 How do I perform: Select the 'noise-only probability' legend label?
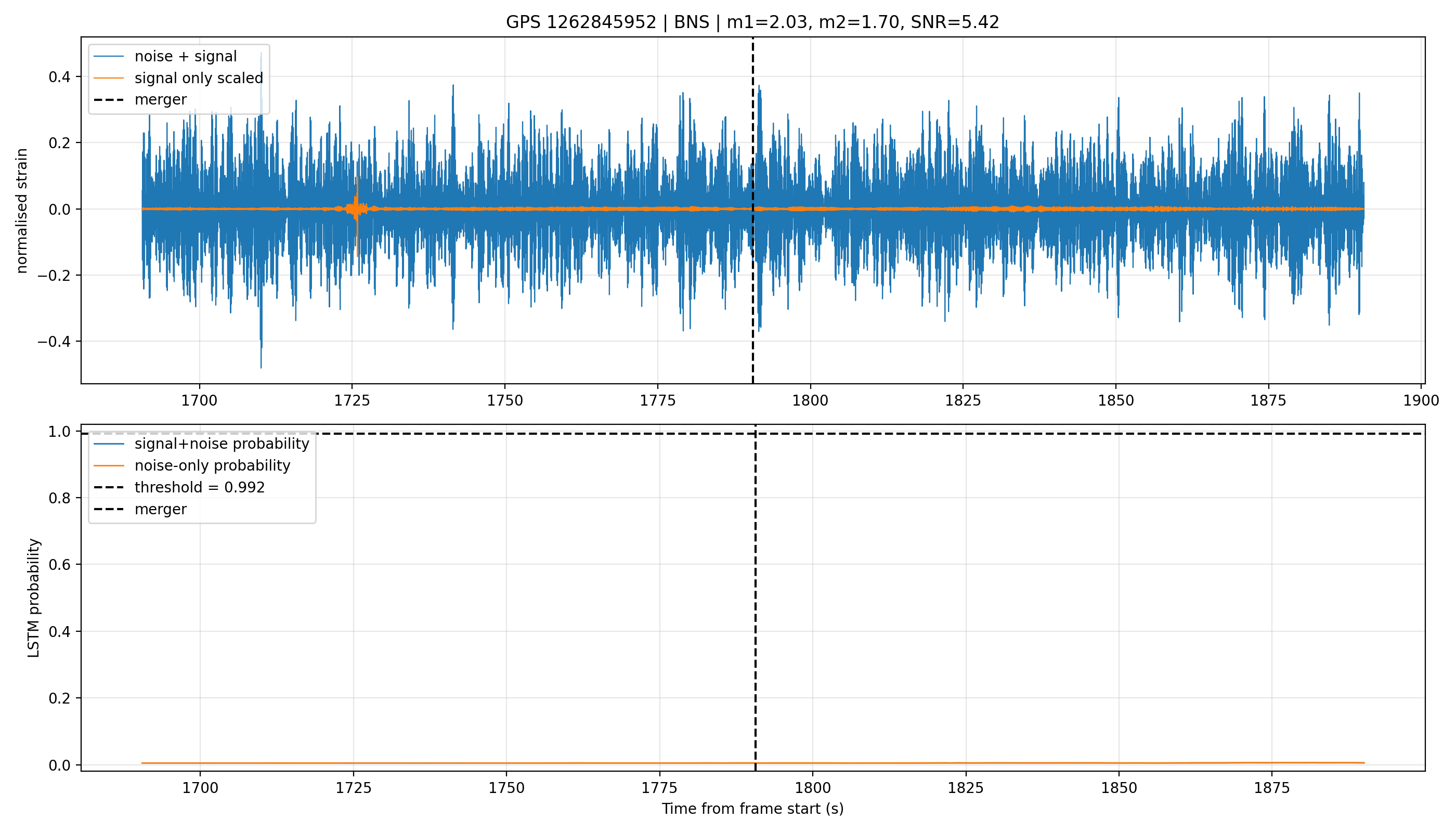[213, 466]
